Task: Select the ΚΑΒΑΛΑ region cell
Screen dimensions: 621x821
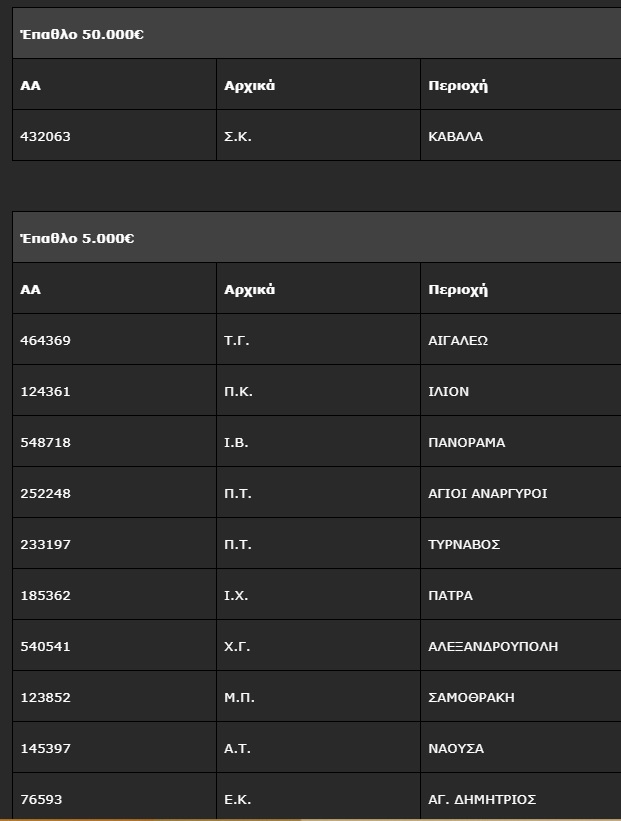Action: (x=455, y=137)
